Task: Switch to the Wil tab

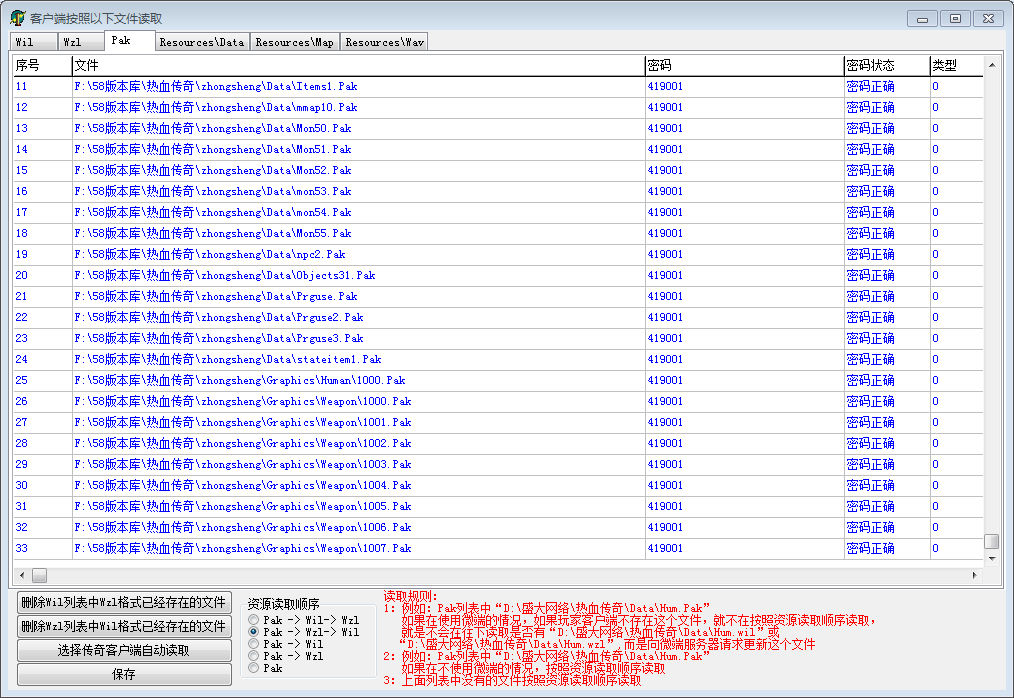Action: (x=34, y=42)
